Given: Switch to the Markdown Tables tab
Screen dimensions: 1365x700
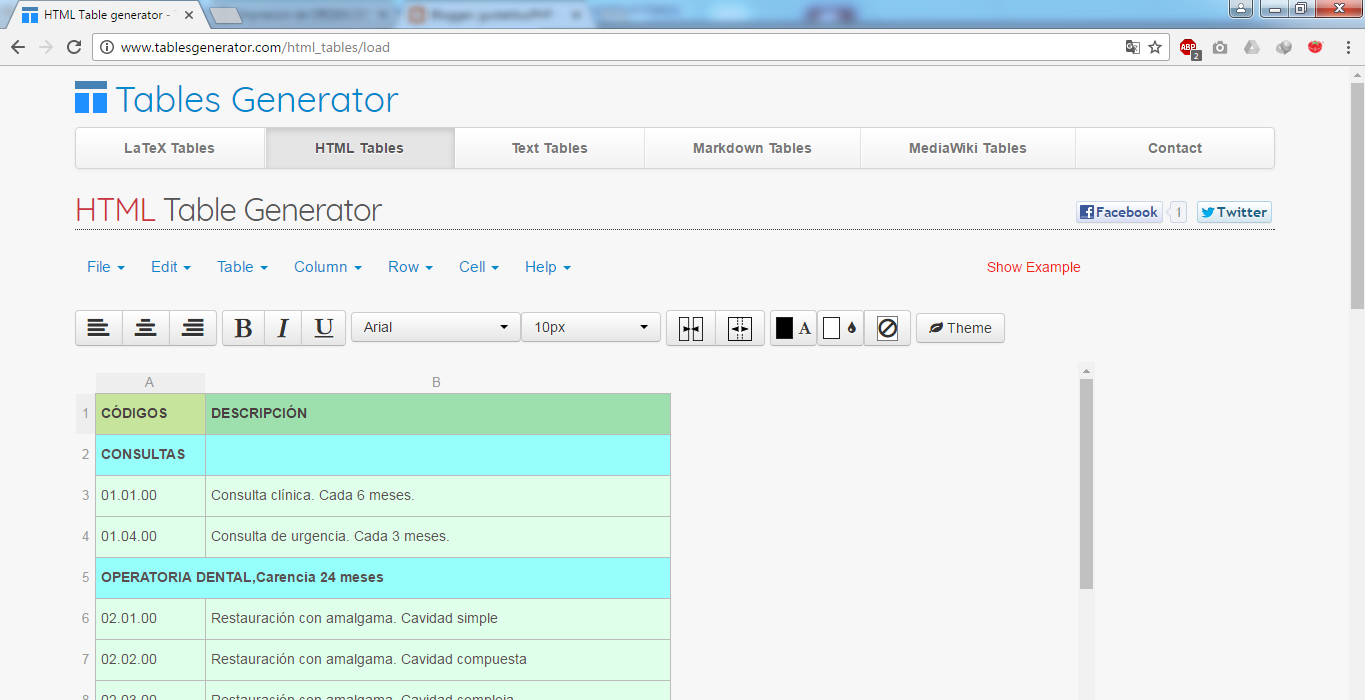Looking at the screenshot, I should pos(751,147).
